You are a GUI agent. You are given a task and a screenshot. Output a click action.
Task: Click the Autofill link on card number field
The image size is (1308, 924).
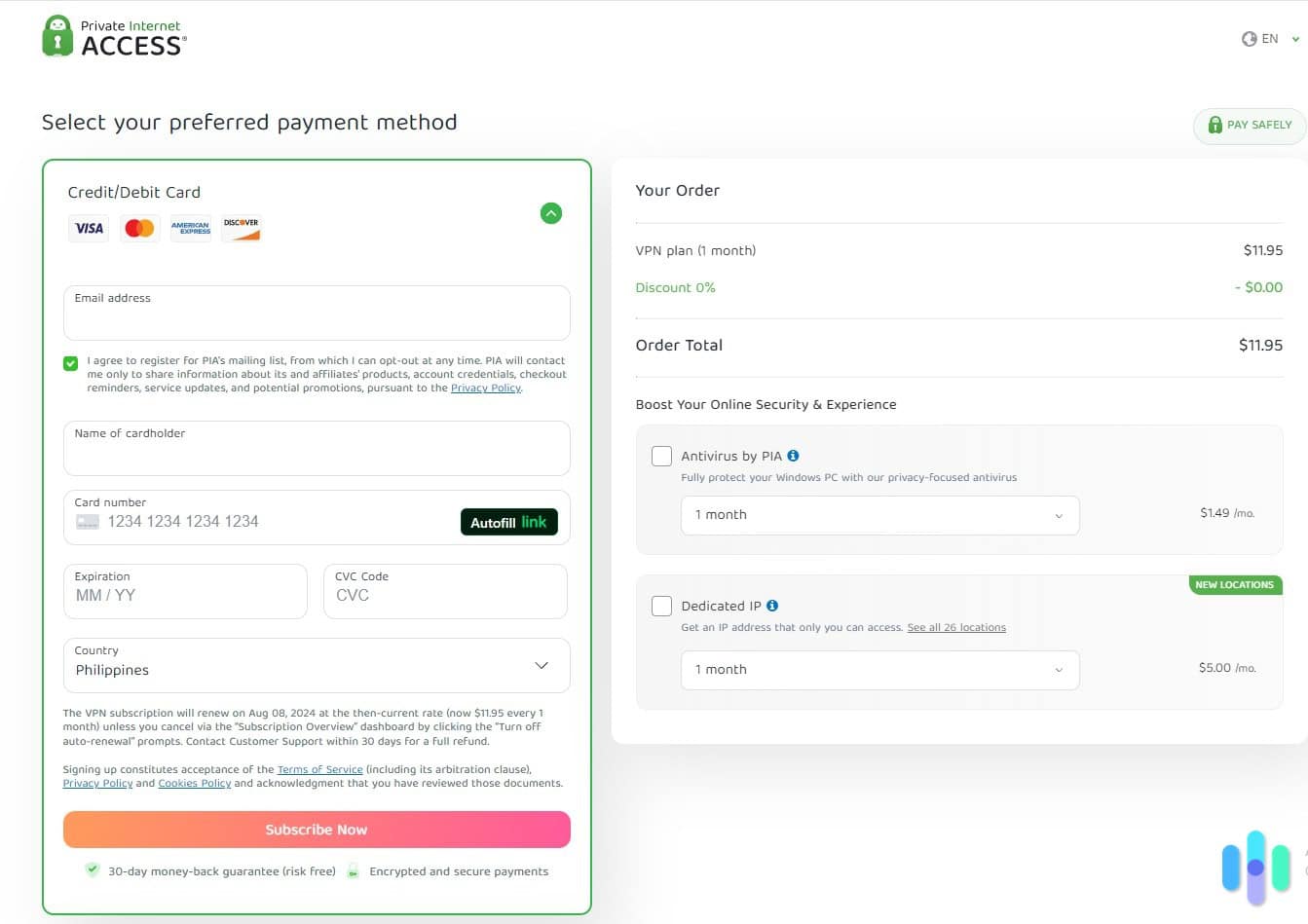(x=508, y=521)
